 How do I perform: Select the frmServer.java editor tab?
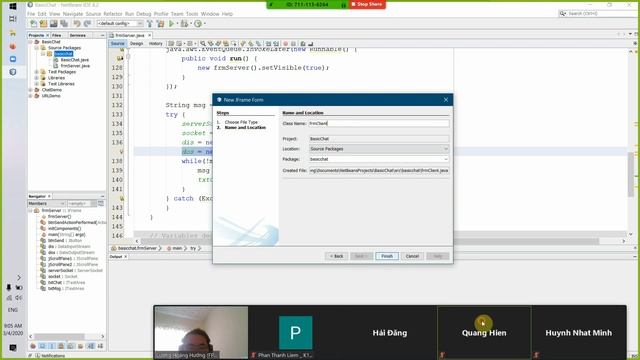130,36
